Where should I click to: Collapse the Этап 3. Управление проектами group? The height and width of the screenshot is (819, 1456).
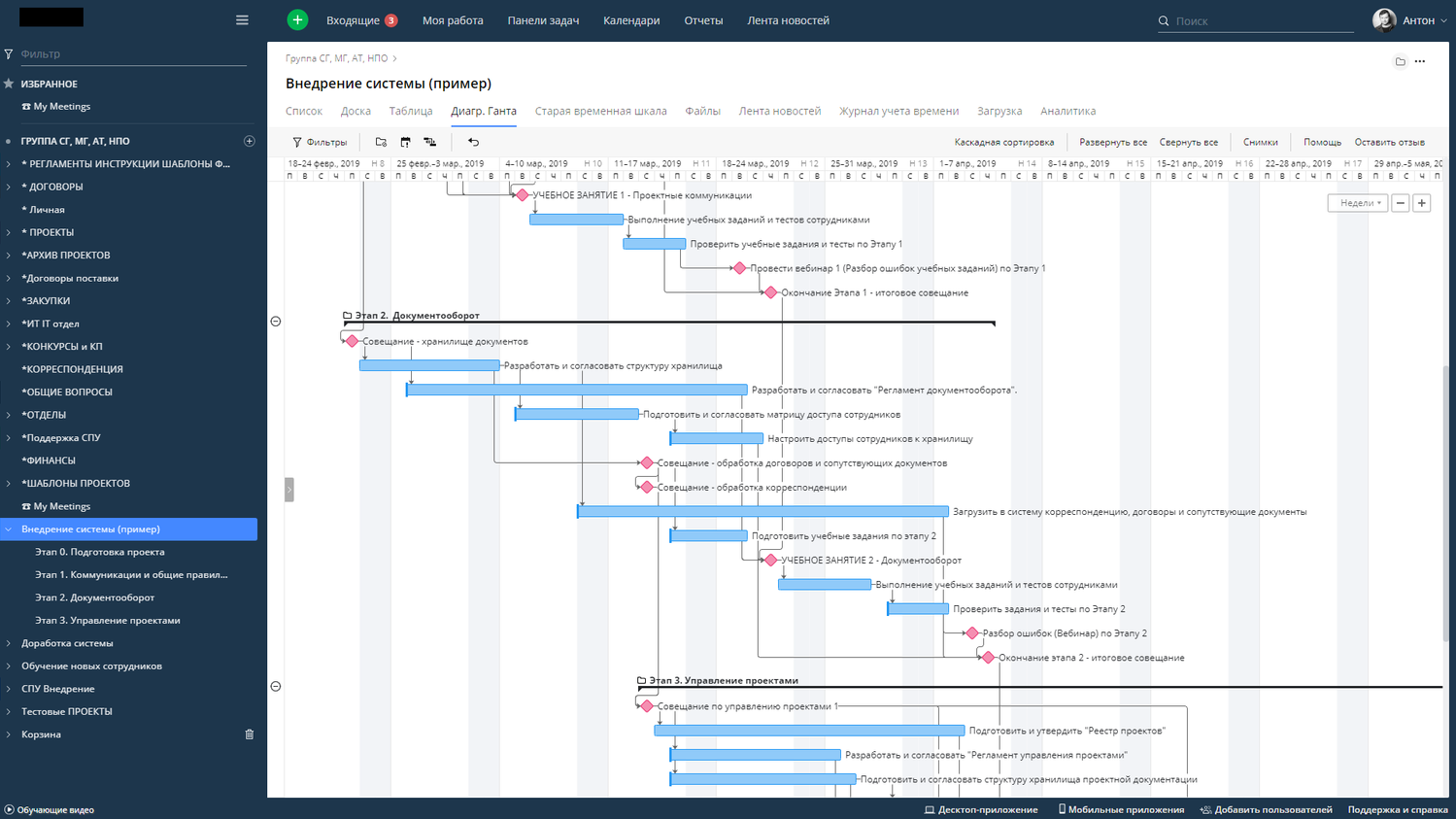pyautogui.click(x=276, y=687)
